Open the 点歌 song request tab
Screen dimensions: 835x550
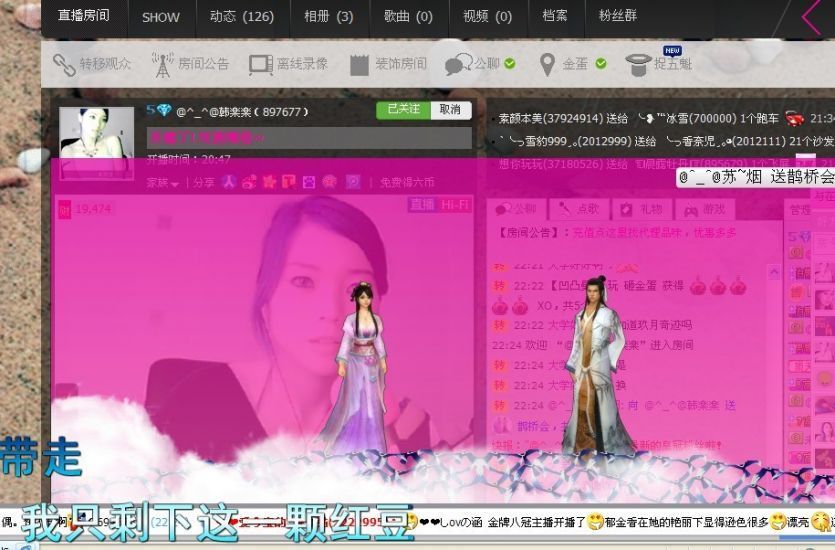pos(578,209)
